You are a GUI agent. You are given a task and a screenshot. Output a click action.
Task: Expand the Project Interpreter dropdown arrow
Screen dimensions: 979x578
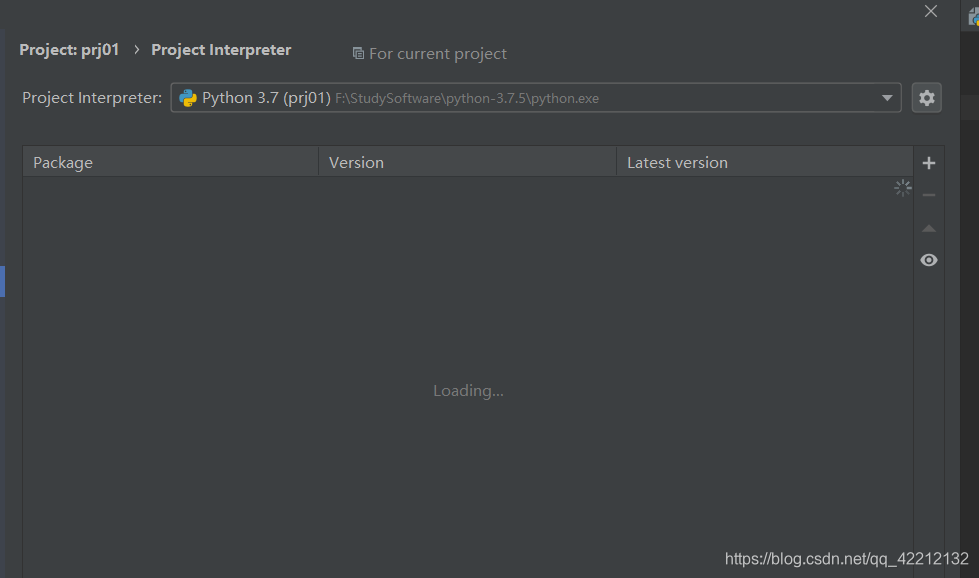887,98
